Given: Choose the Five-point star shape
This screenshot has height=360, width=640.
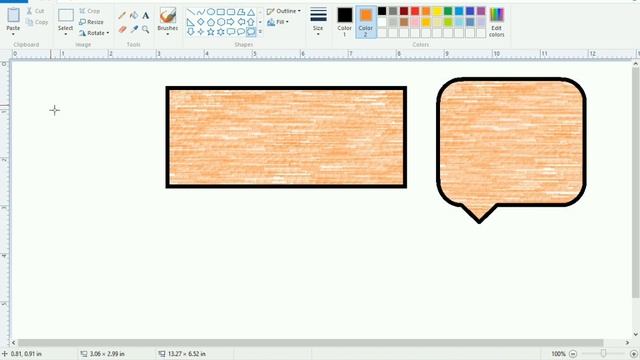Looking at the screenshot, I should (x=211, y=31).
